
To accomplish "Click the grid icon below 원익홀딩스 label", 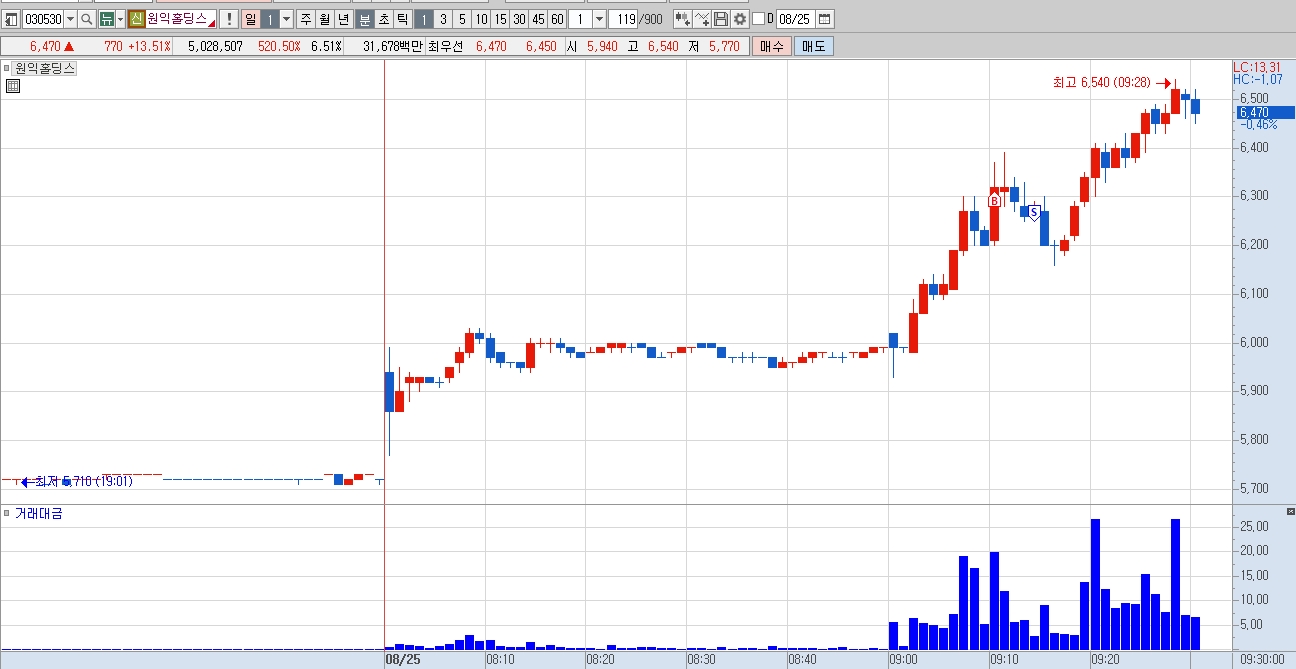I will tap(13, 86).
